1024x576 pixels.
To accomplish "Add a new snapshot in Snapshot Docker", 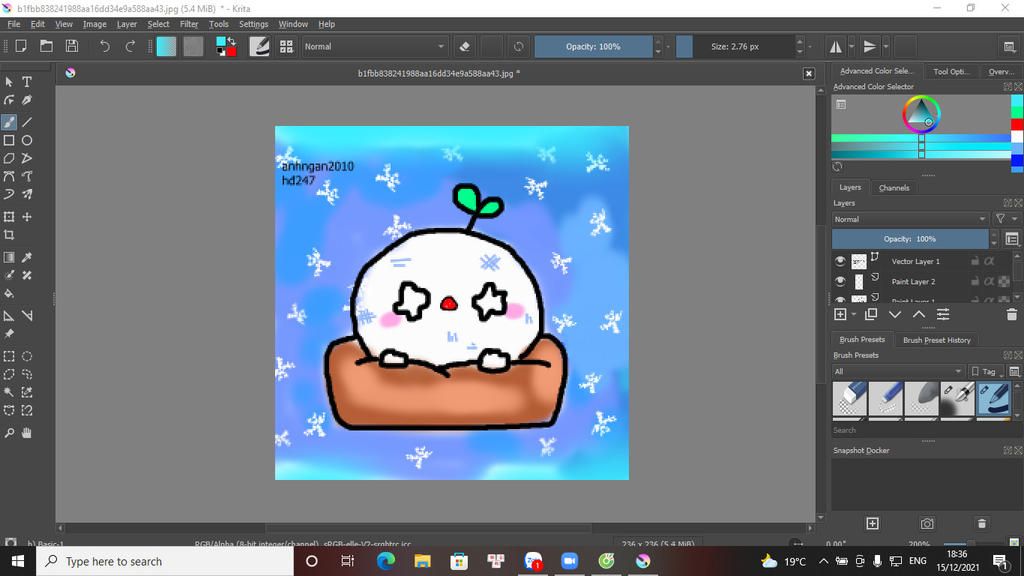I will (872, 524).
